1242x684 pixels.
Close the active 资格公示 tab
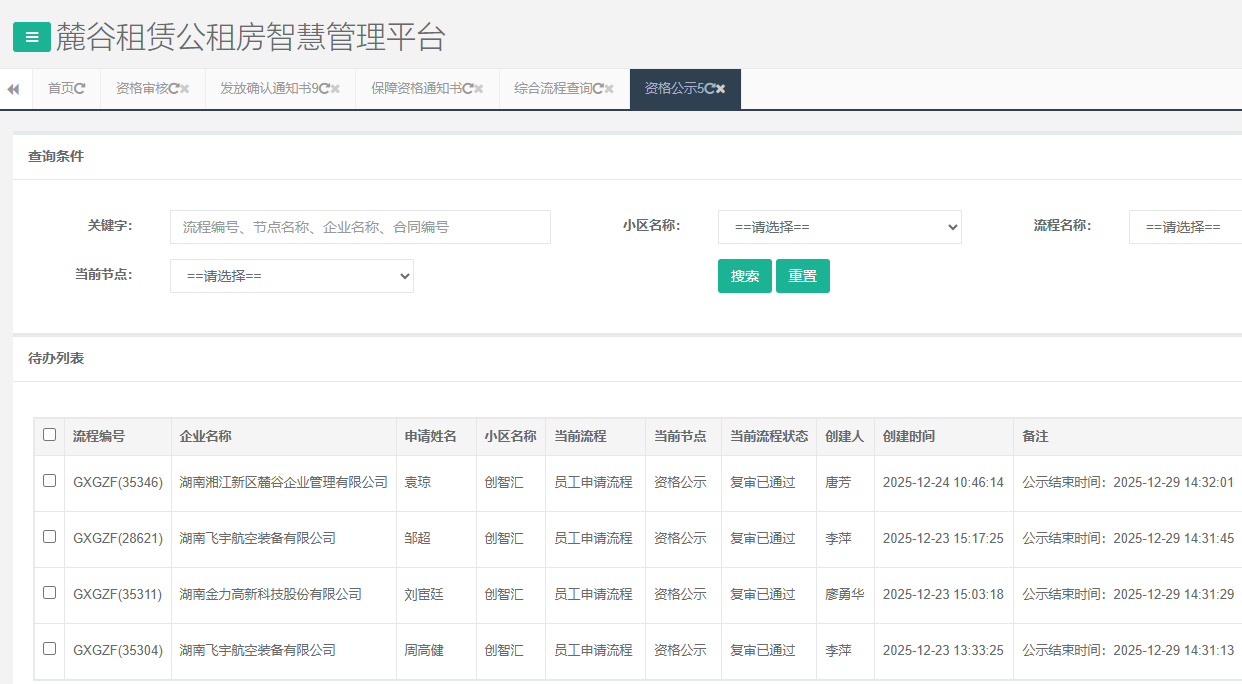(x=721, y=89)
